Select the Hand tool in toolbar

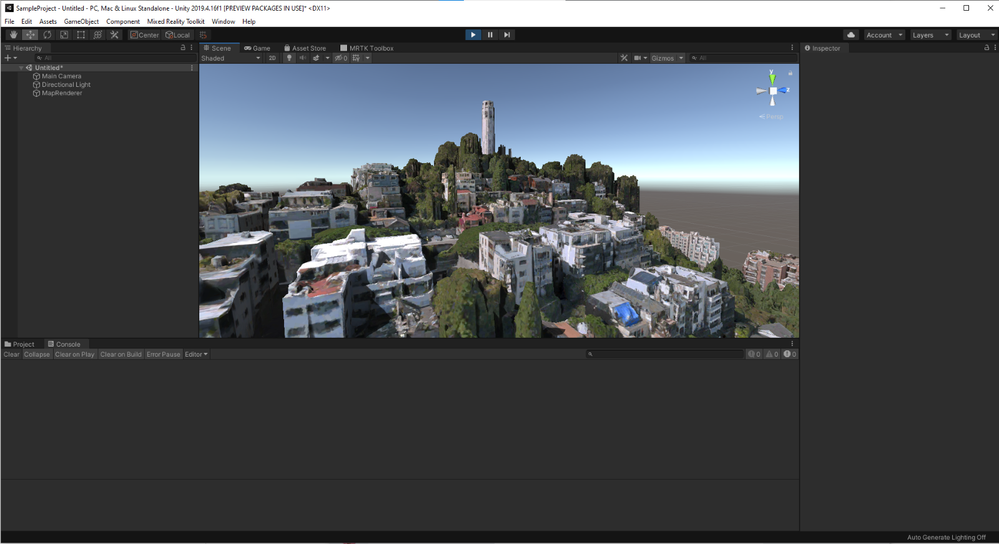point(13,35)
